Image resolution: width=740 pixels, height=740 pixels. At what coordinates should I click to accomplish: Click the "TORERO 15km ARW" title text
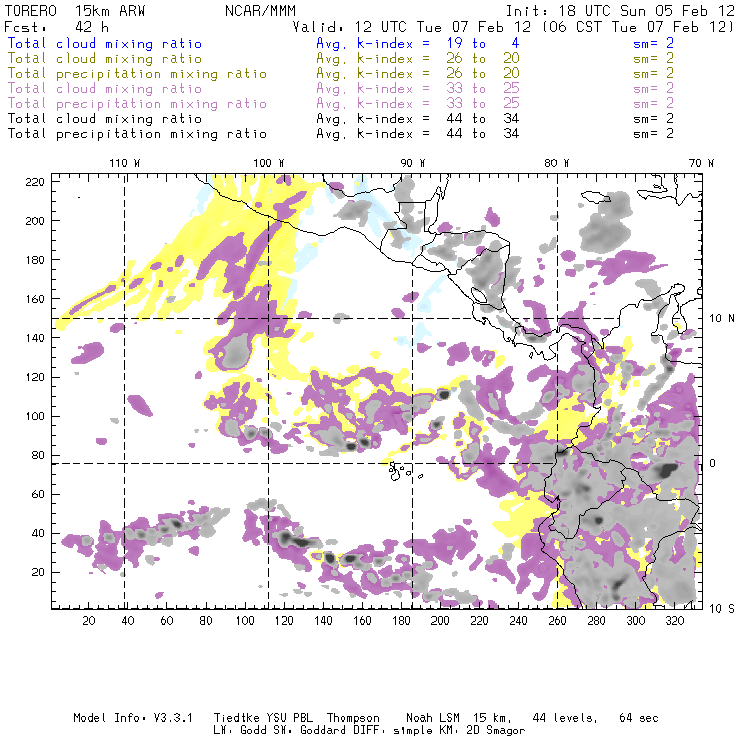[75, 11]
